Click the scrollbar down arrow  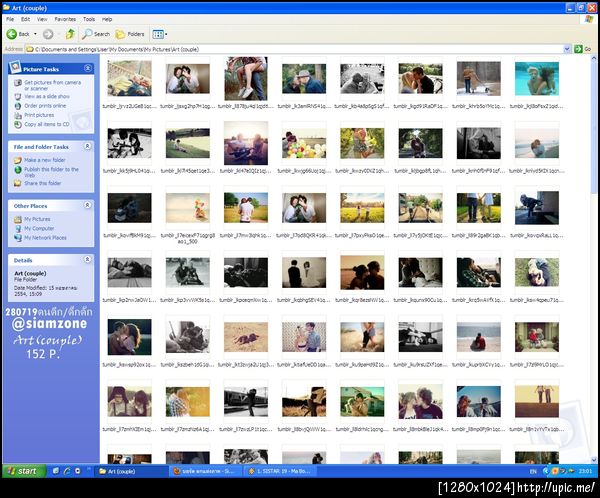coord(594,460)
